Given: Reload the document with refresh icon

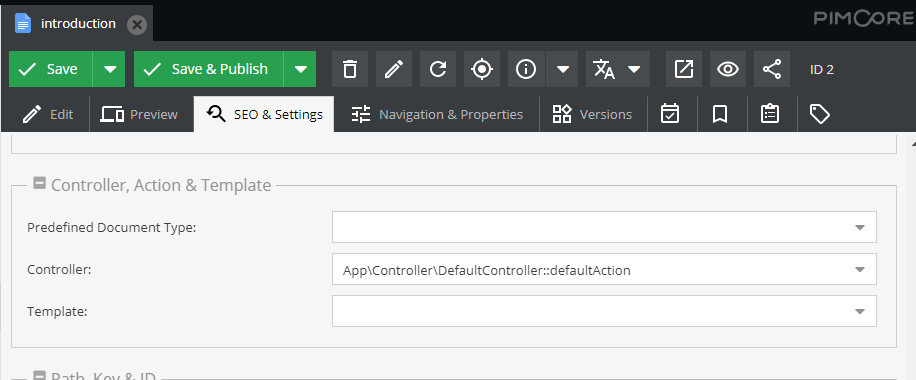Looking at the screenshot, I should [438, 69].
